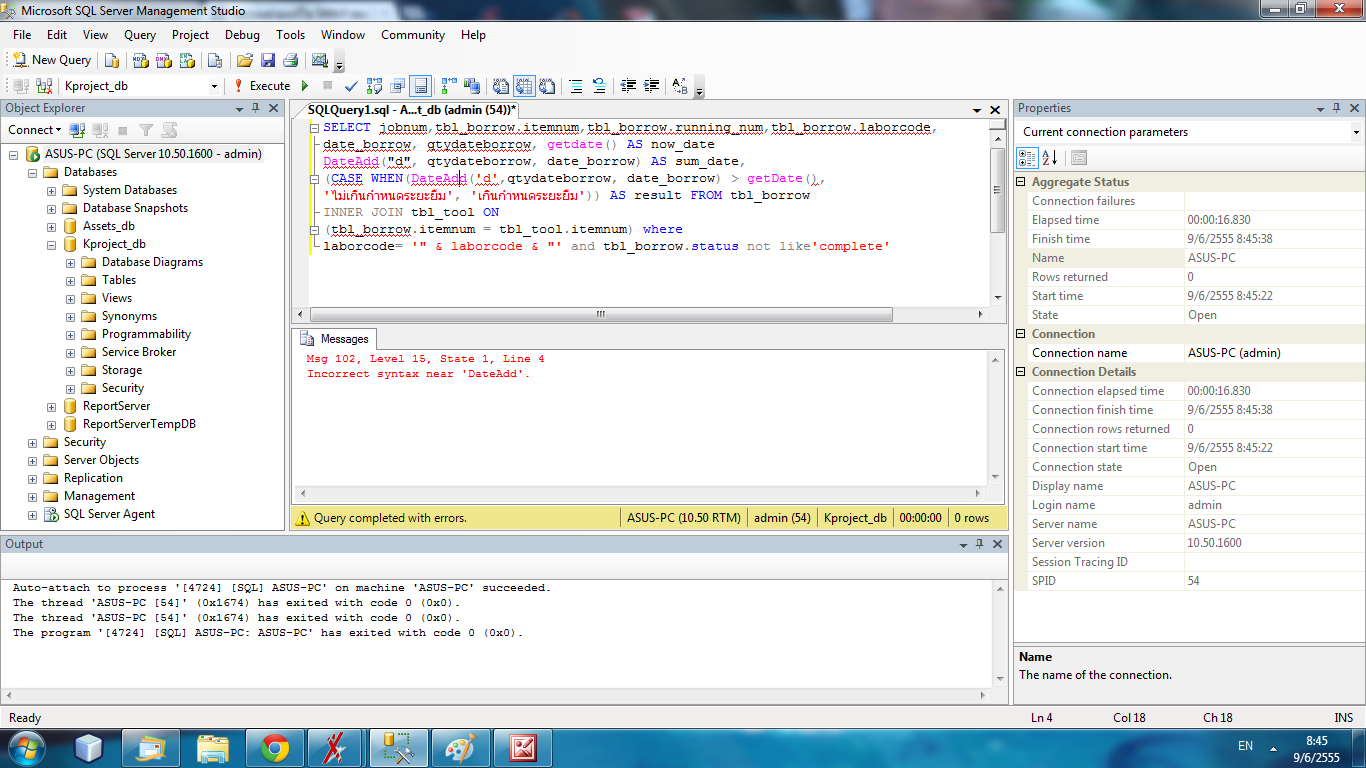Select the Server version property
This screenshot has height=768, width=1366.
coord(1189,543)
